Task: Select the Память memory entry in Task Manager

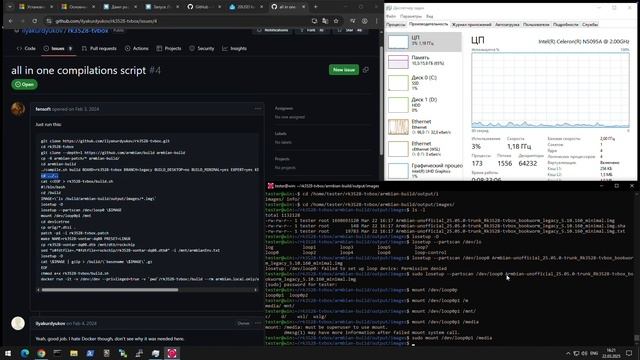Action: 423,61
